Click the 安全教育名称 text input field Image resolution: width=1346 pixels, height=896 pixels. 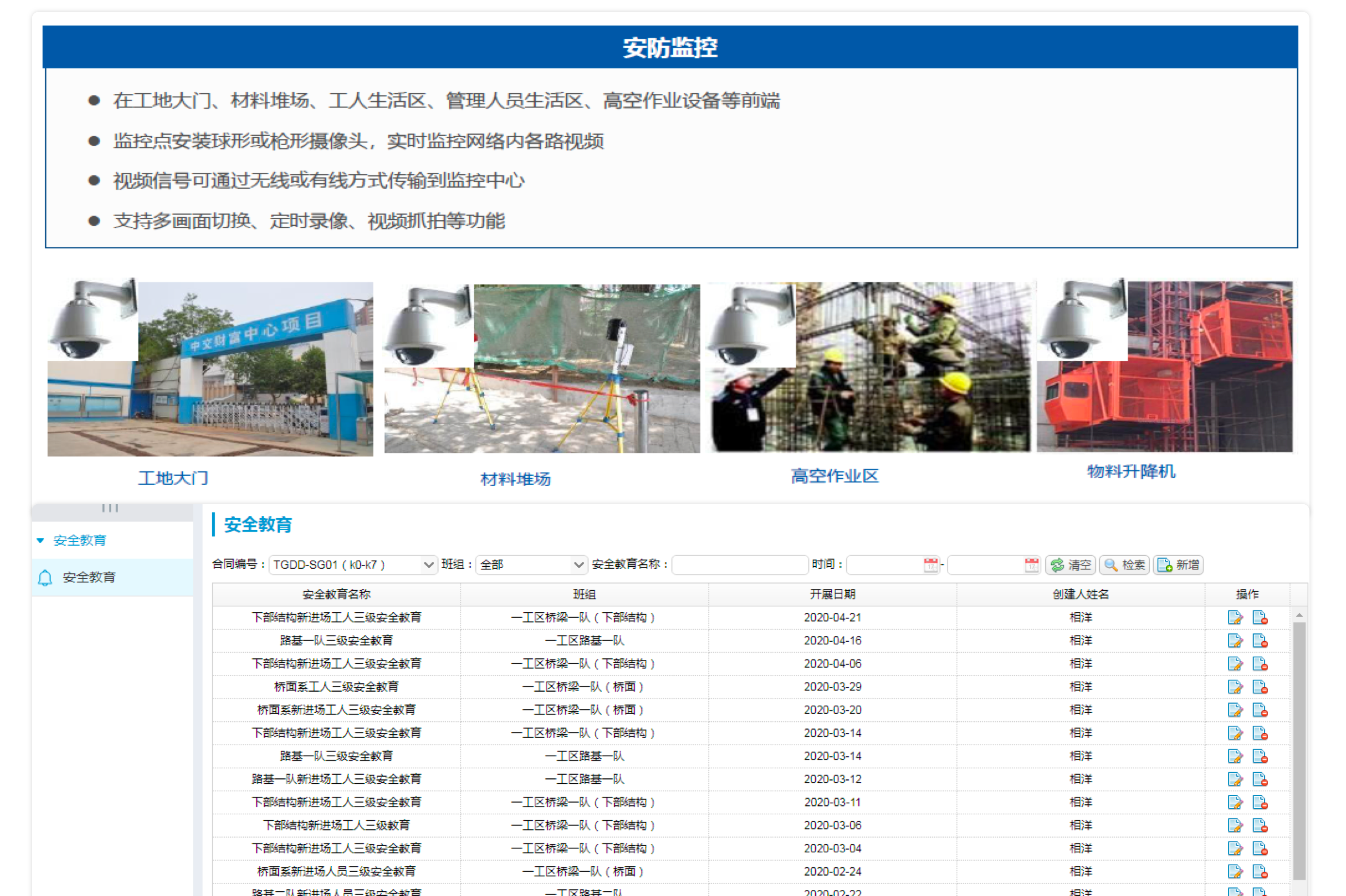click(740, 565)
